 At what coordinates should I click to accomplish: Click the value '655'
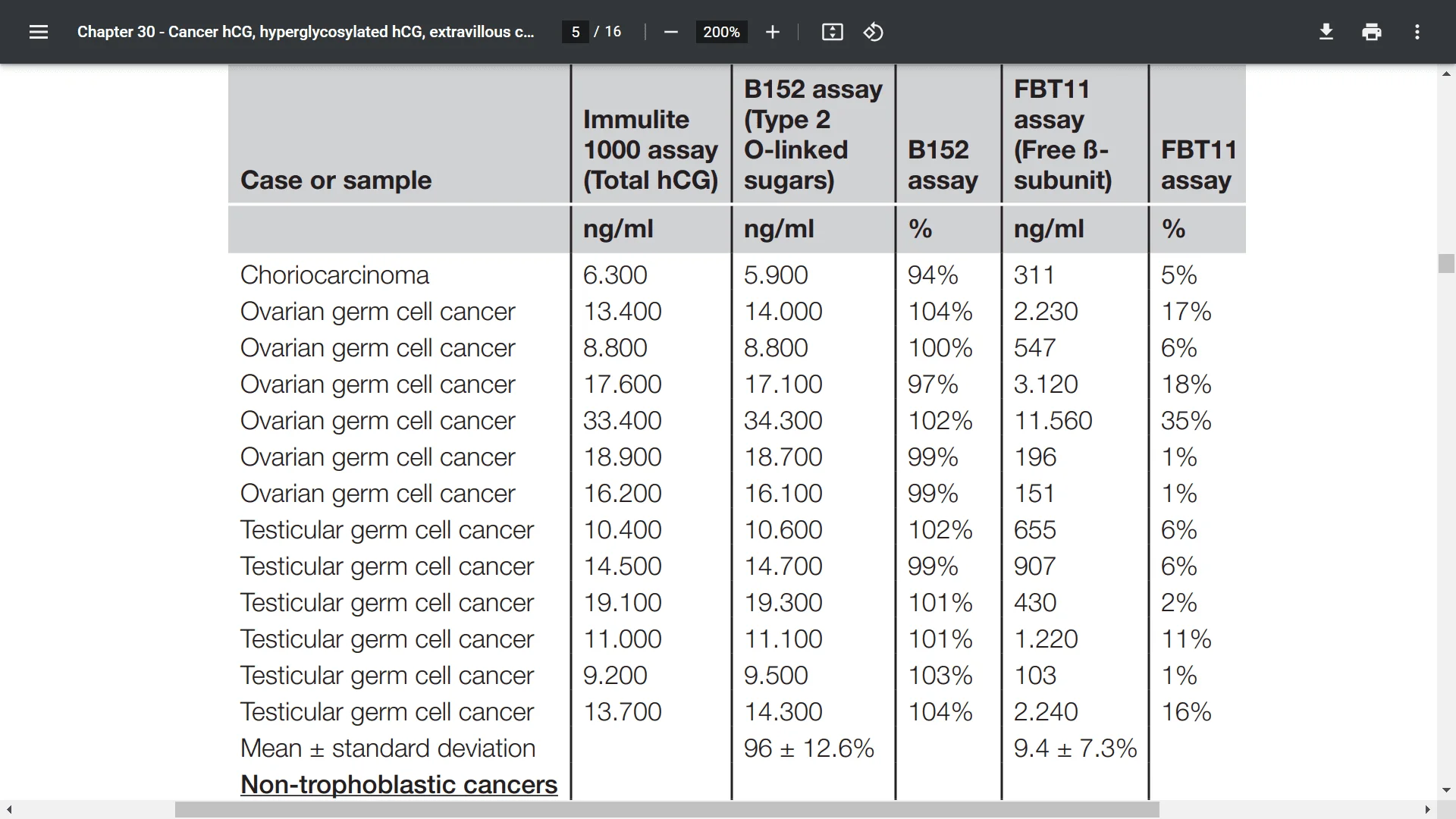click(1035, 529)
